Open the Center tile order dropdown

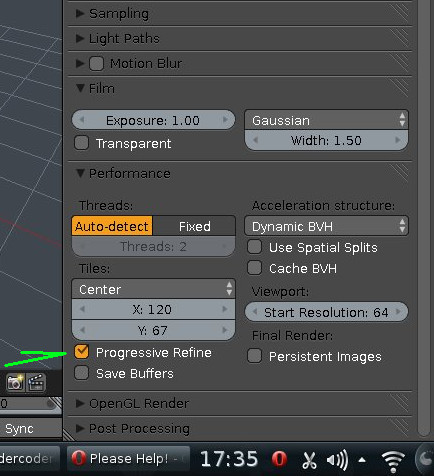[x=153, y=289]
